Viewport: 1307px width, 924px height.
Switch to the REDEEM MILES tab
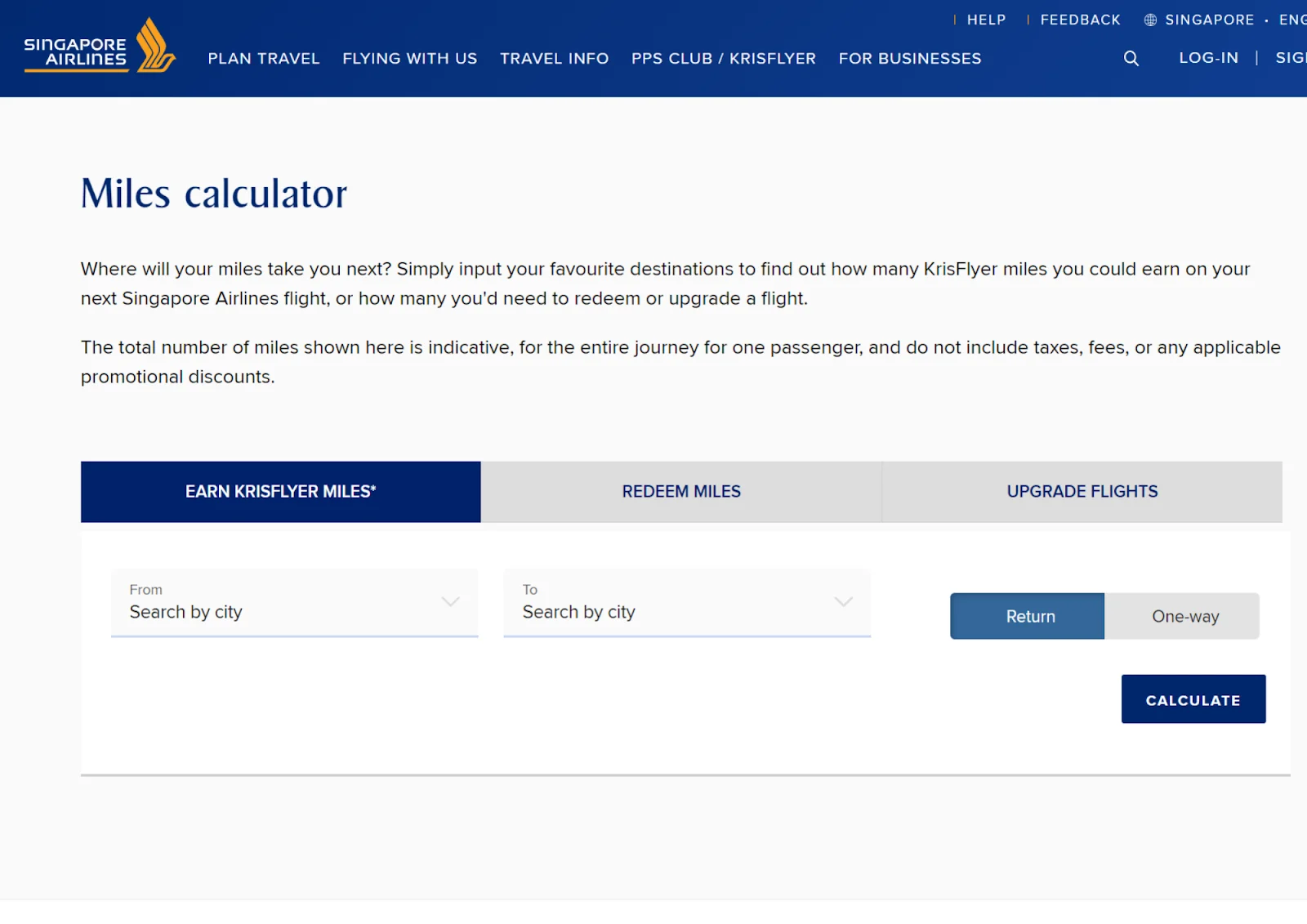click(x=681, y=491)
